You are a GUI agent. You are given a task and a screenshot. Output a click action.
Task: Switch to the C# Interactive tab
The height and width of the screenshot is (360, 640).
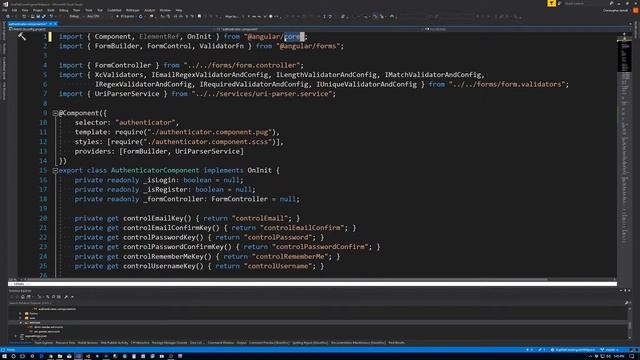point(140,343)
